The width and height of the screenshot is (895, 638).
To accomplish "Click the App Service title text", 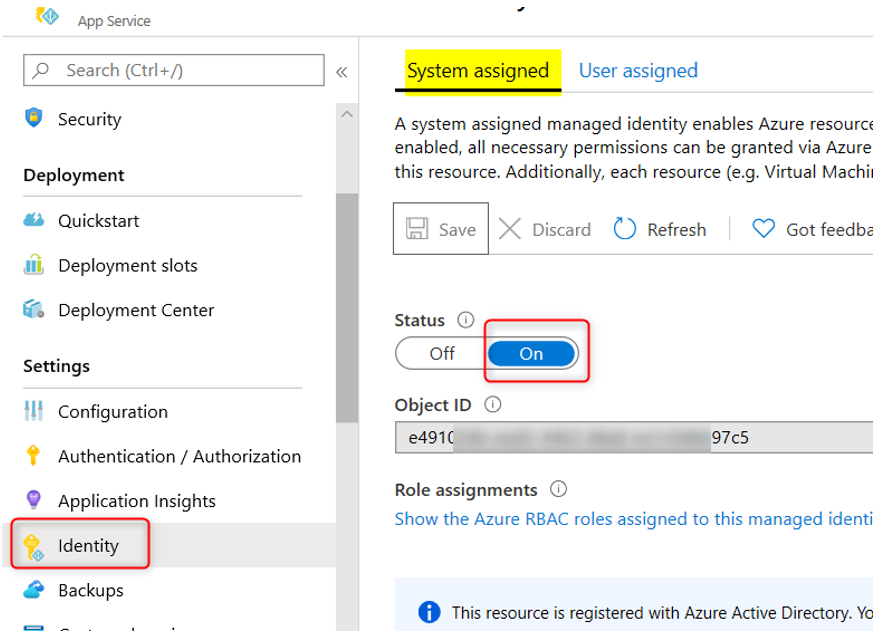I will (114, 21).
